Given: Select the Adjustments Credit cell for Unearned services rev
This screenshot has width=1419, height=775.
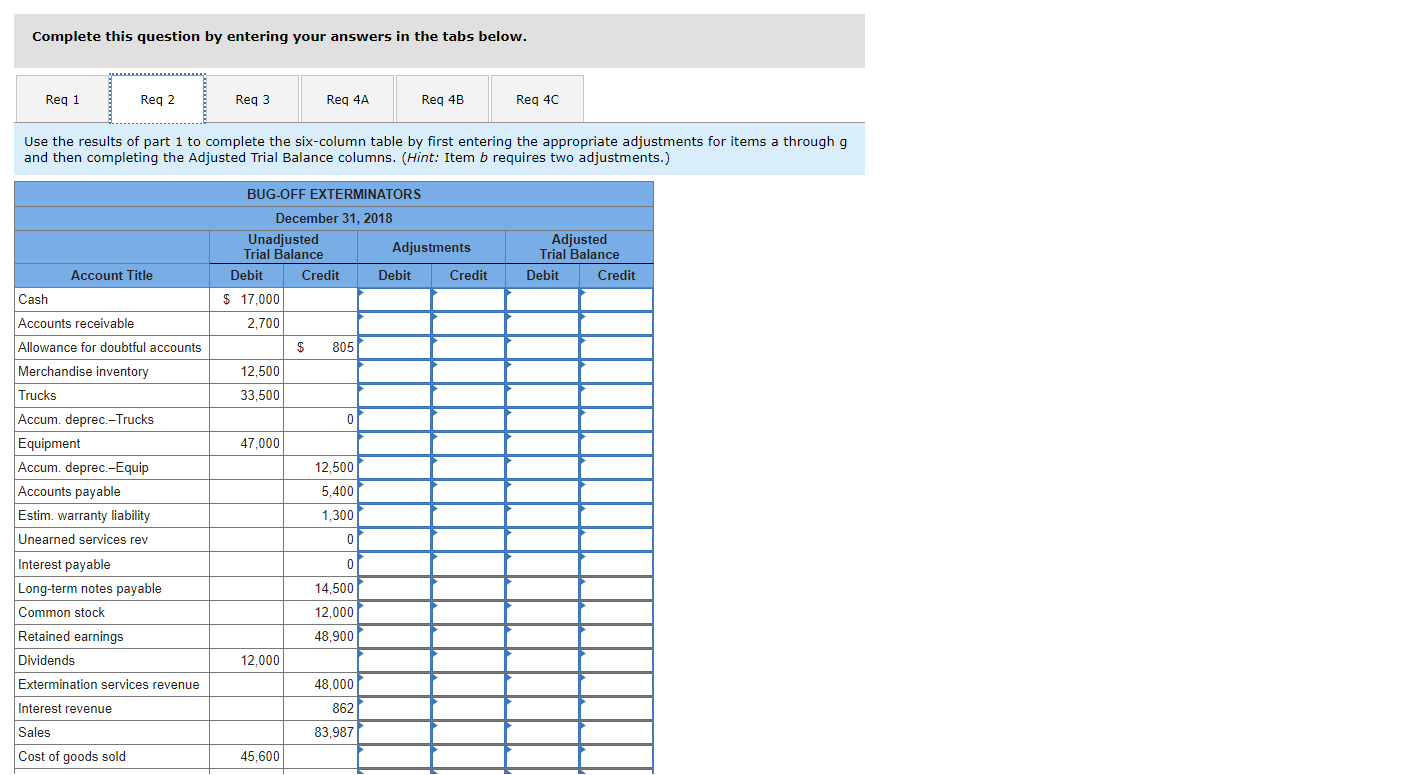Looking at the screenshot, I should tap(468, 539).
